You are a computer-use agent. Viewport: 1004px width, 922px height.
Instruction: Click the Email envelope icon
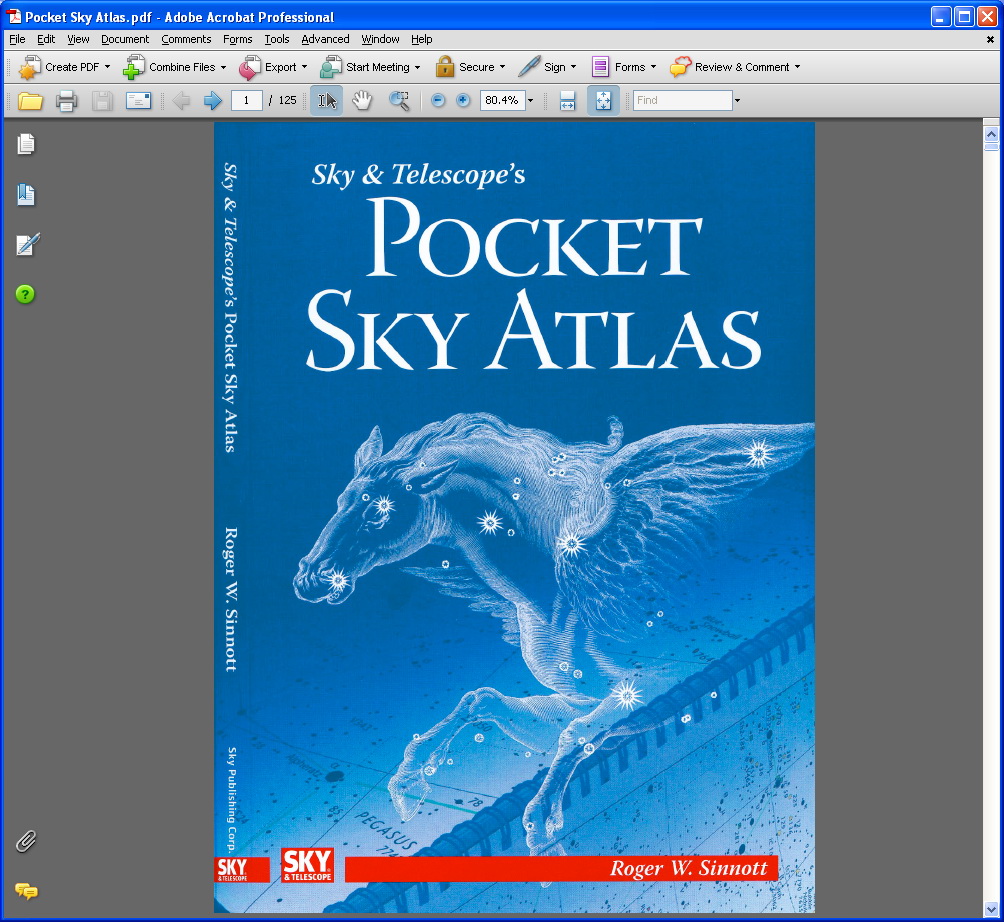138,101
